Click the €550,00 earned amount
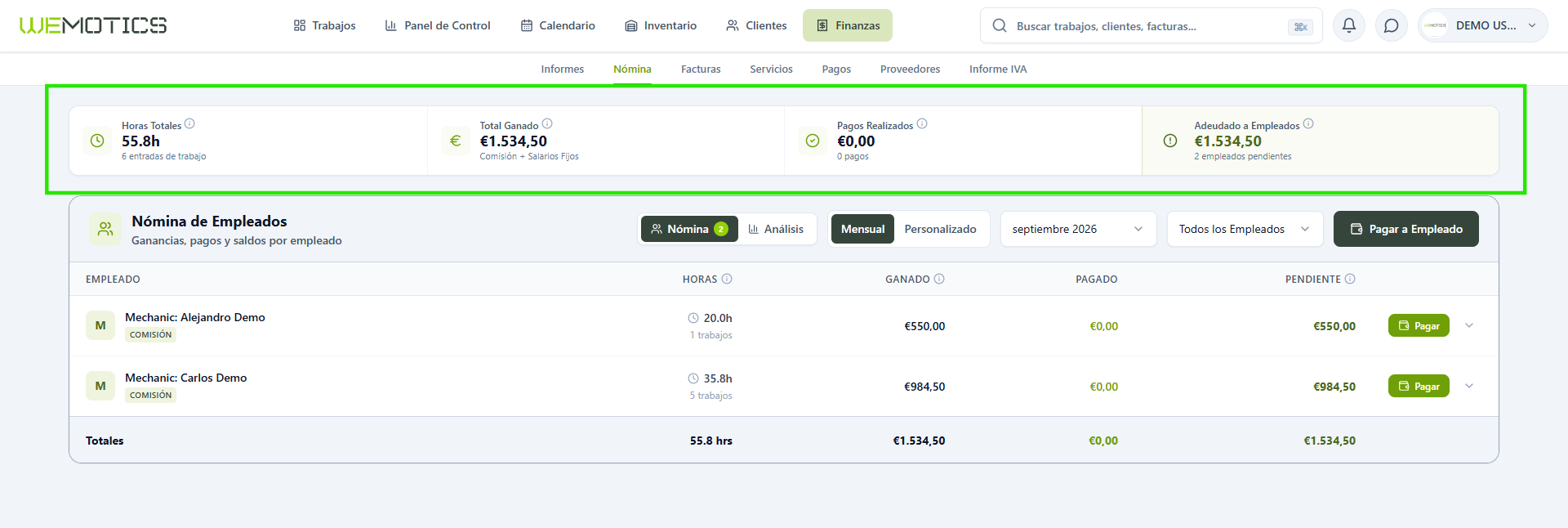1568x528 pixels. click(924, 326)
